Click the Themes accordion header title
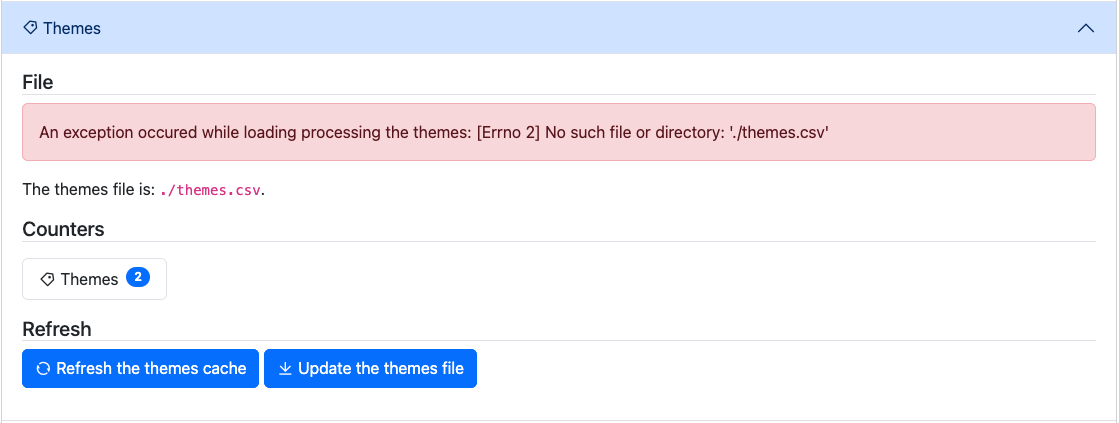Image resolution: width=1119 pixels, height=423 pixels. [x=71, y=28]
